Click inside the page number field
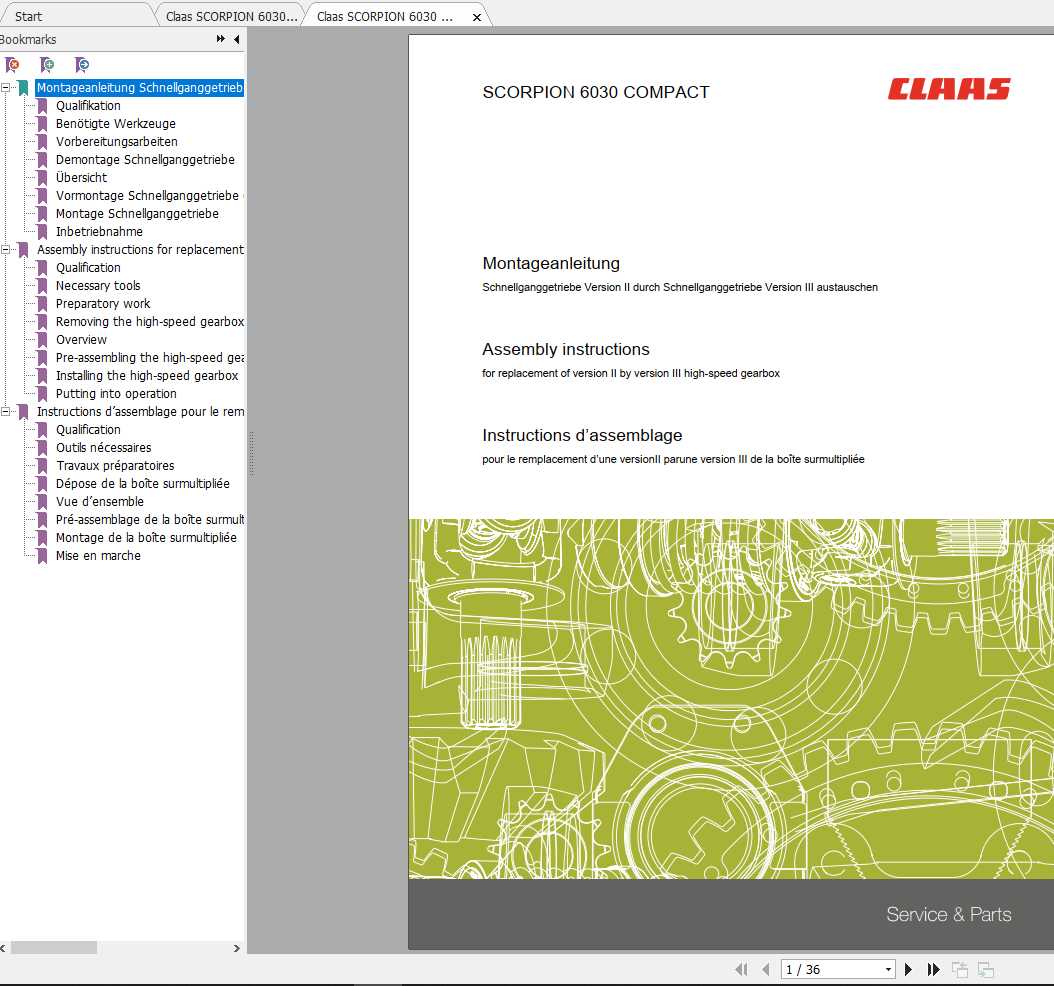The width and height of the screenshot is (1054, 986). (820, 969)
